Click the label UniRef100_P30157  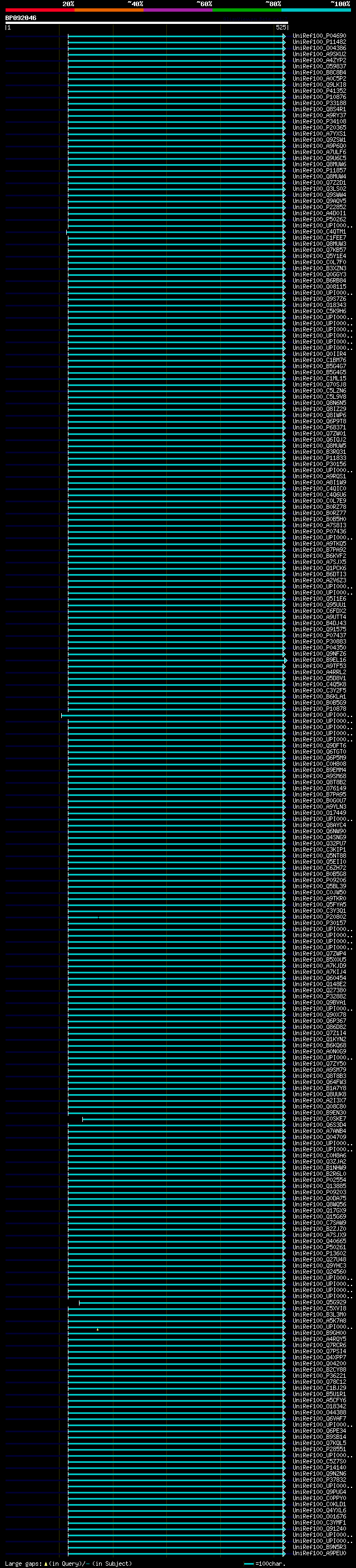point(319,923)
